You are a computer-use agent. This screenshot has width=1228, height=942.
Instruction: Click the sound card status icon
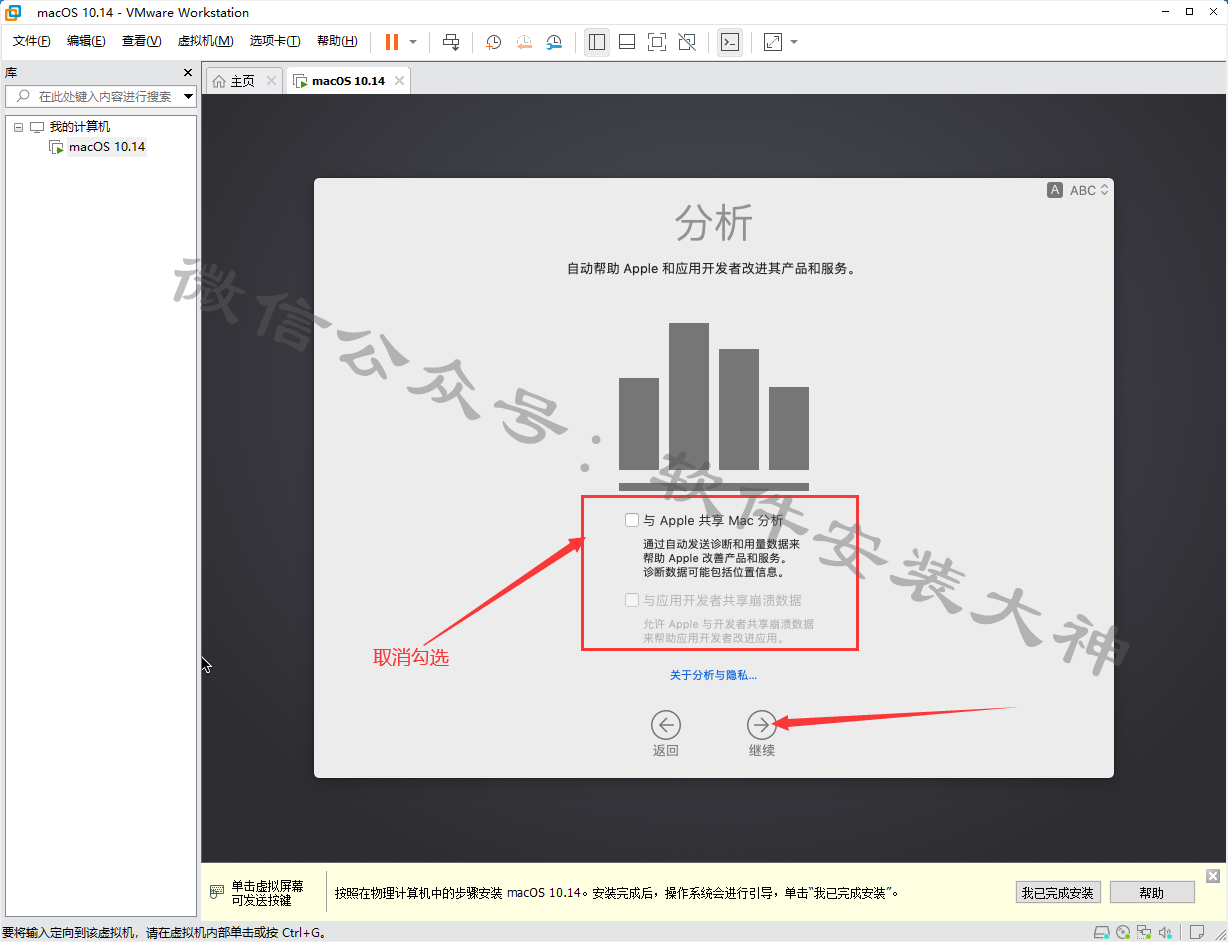click(1166, 932)
